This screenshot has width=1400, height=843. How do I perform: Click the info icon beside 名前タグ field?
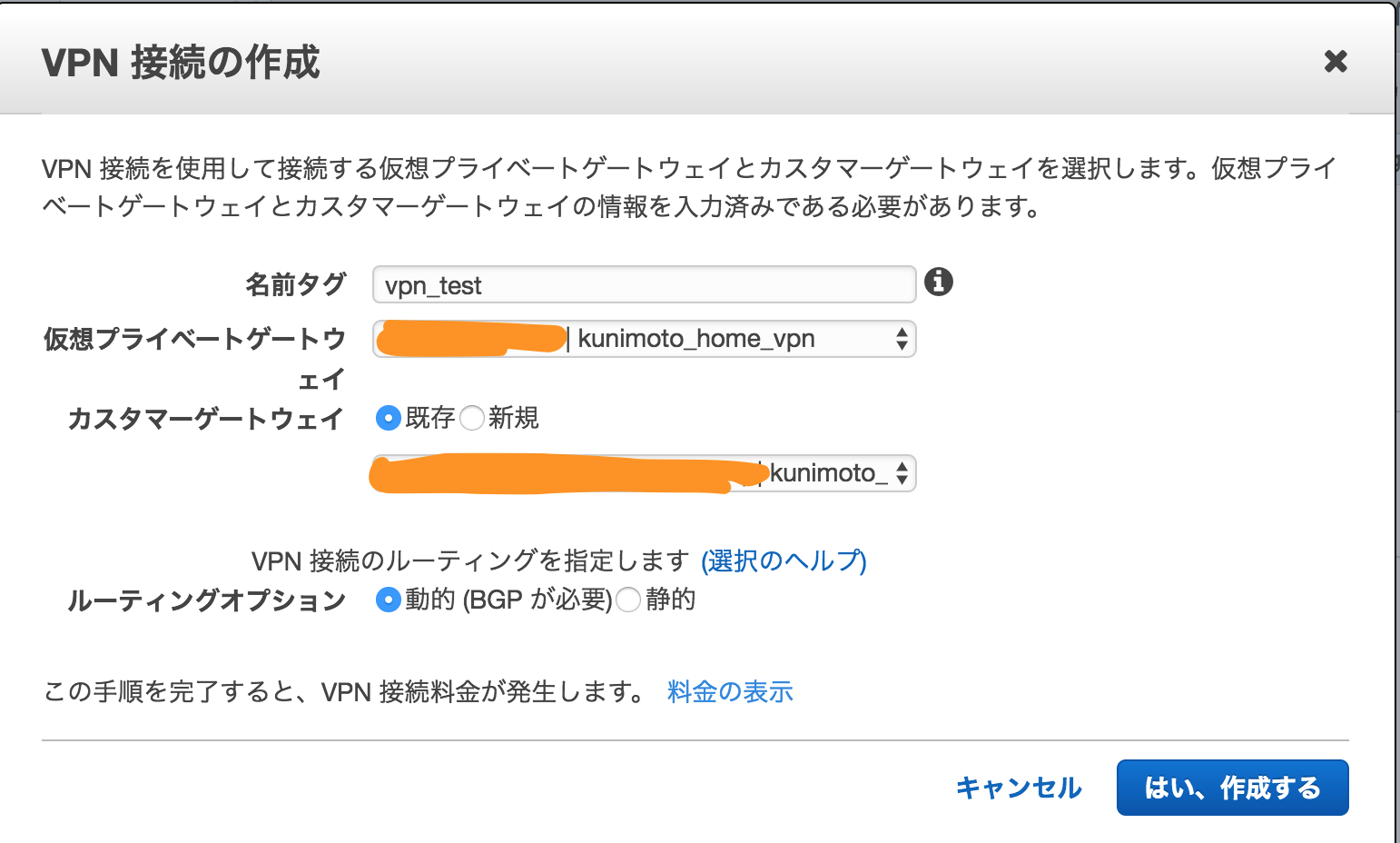939,282
